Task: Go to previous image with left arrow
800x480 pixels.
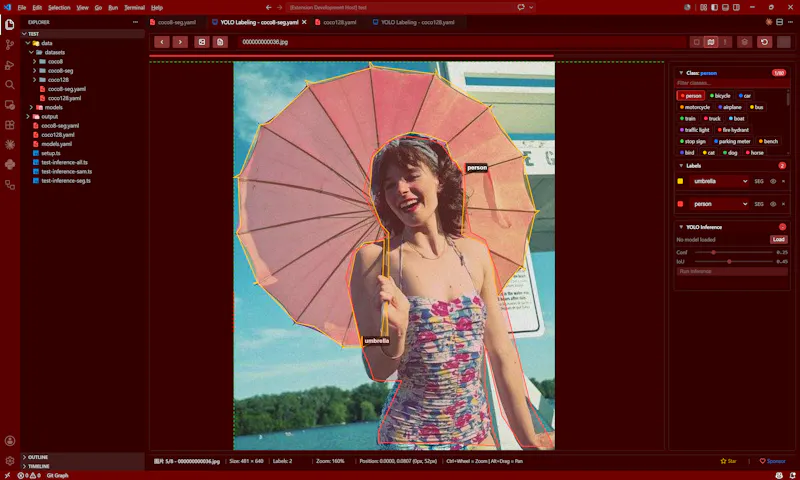Action: (x=162, y=42)
